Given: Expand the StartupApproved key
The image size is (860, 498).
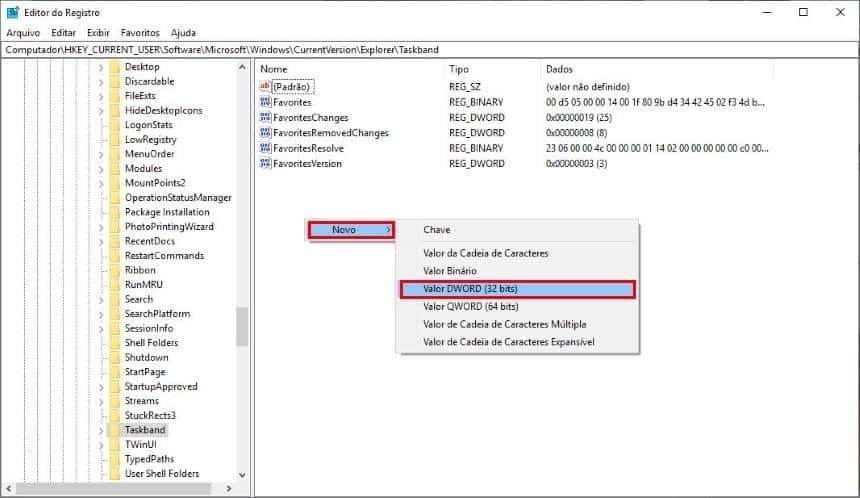Looking at the screenshot, I should [x=101, y=387].
